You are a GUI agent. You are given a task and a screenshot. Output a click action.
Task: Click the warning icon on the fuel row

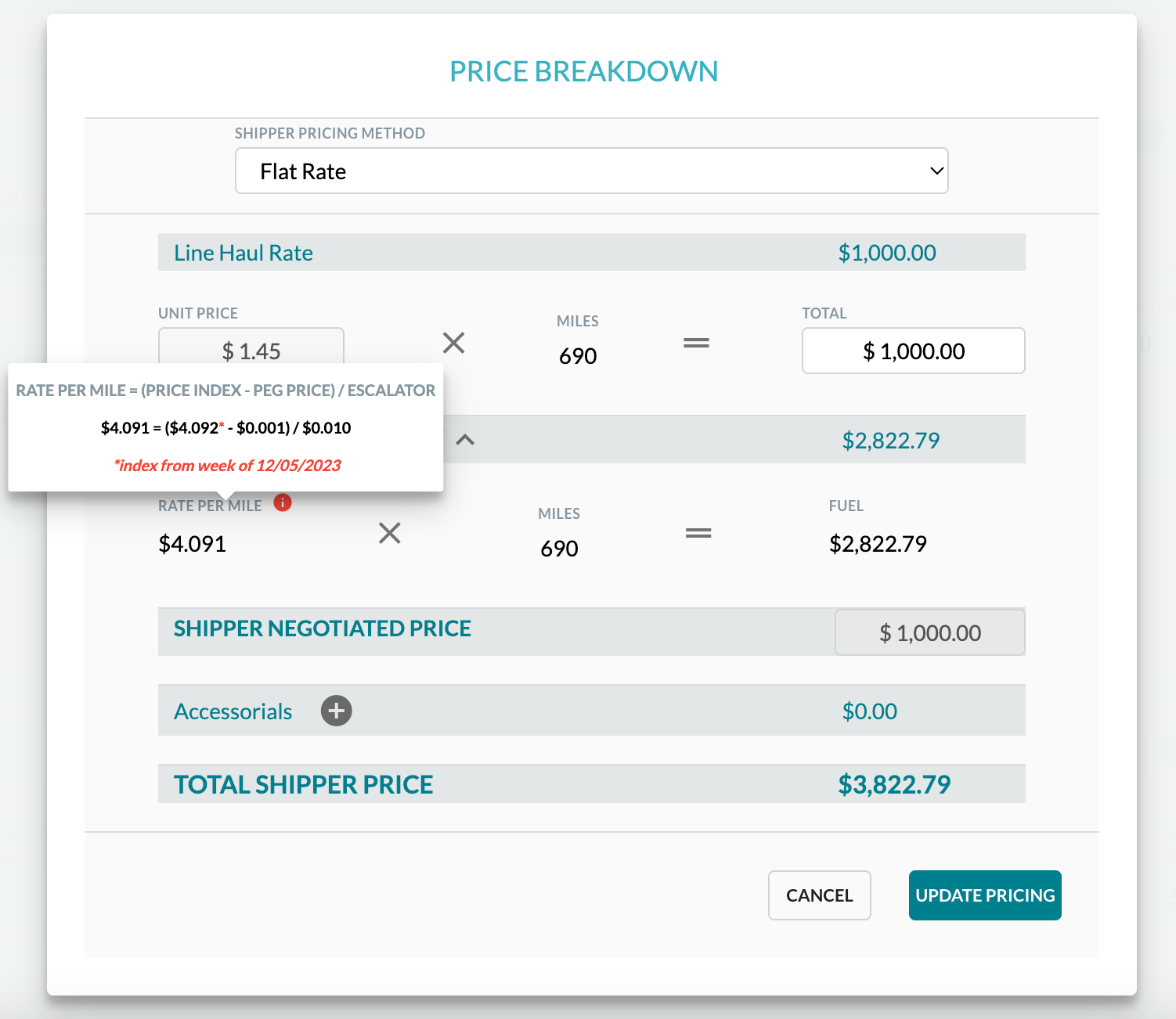pyautogui.click(x=444, y=430)
